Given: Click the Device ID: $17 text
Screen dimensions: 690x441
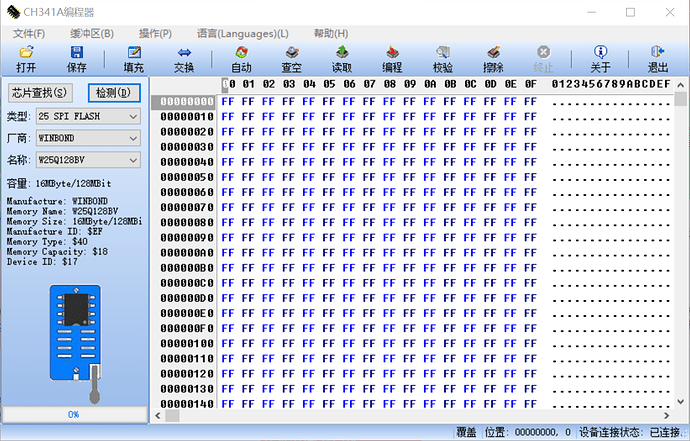Looking at the screenshot, I should click(42, 262).
